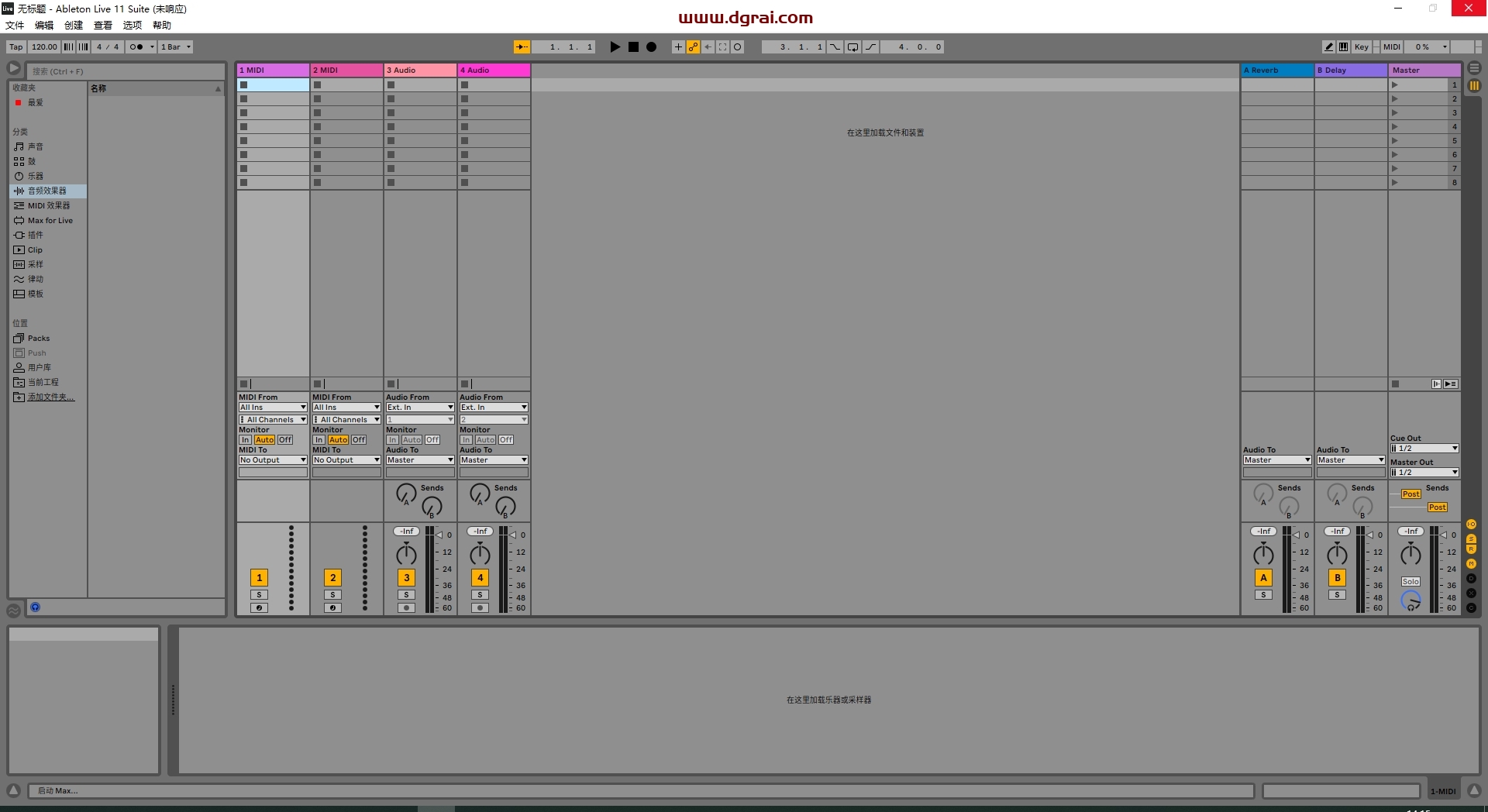Open track 1 All Channels dropdown
The image size is (1488, 812).
click(273, 419)
